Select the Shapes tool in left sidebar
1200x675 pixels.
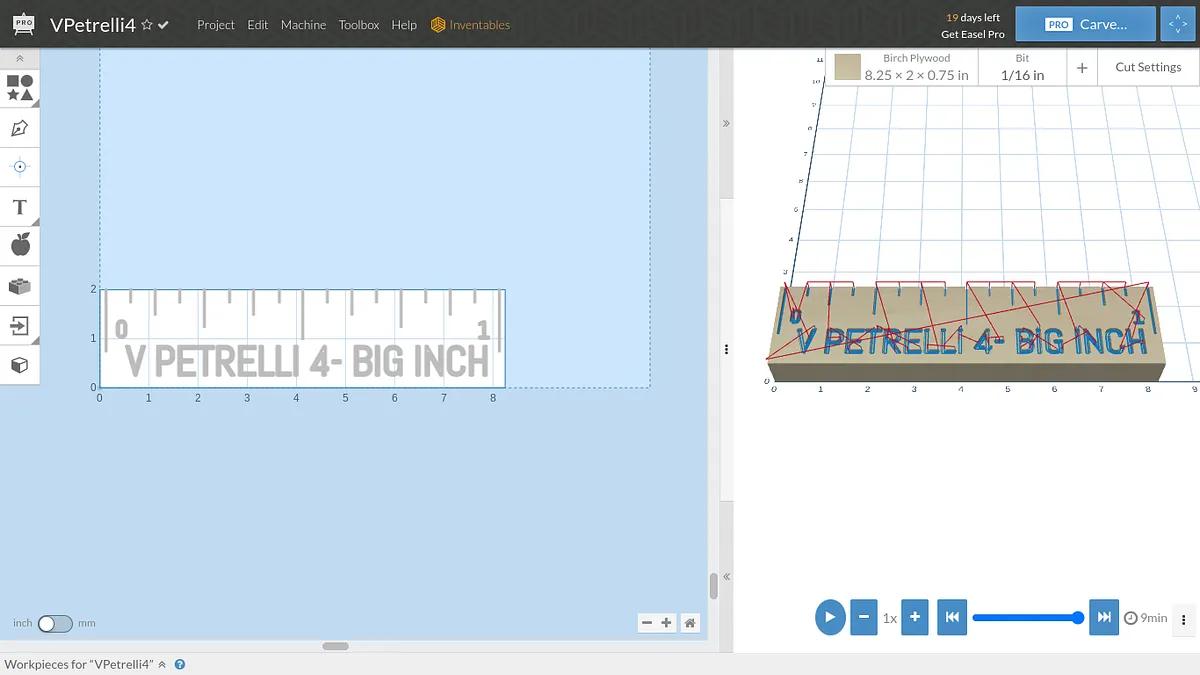19,87
